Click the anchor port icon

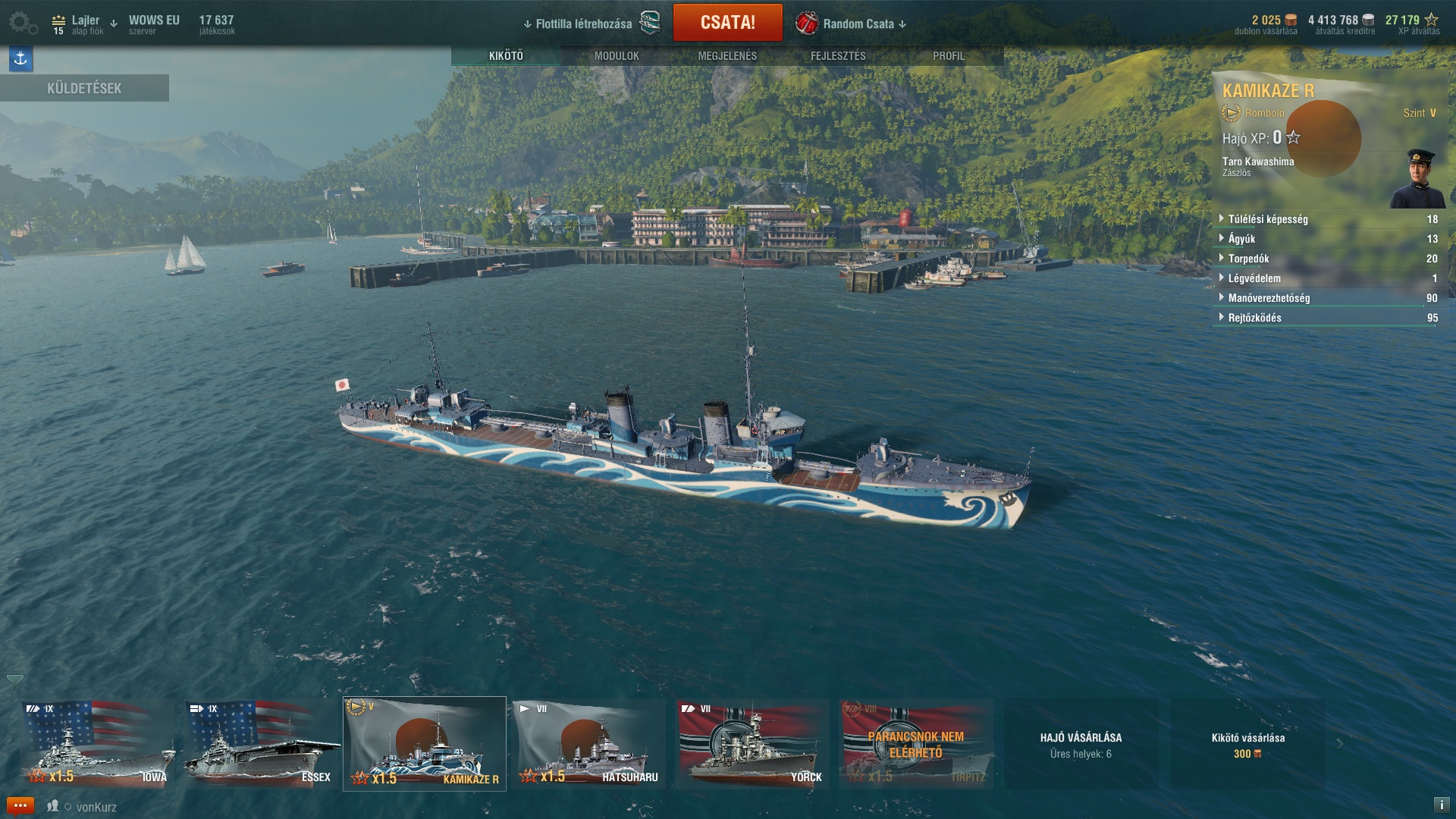click(x=20, y=58)
